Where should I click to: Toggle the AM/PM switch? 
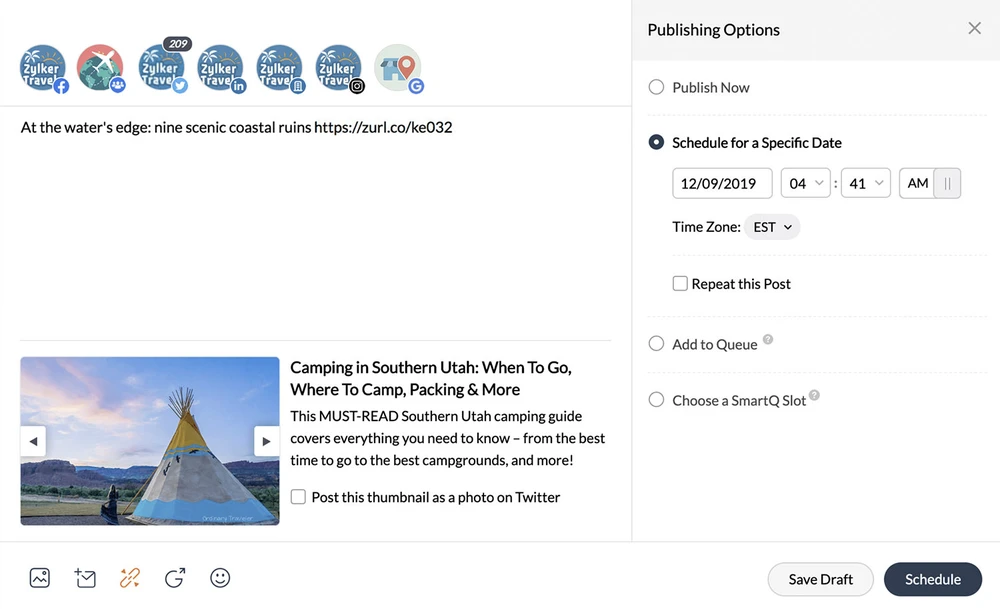[946, 183]
